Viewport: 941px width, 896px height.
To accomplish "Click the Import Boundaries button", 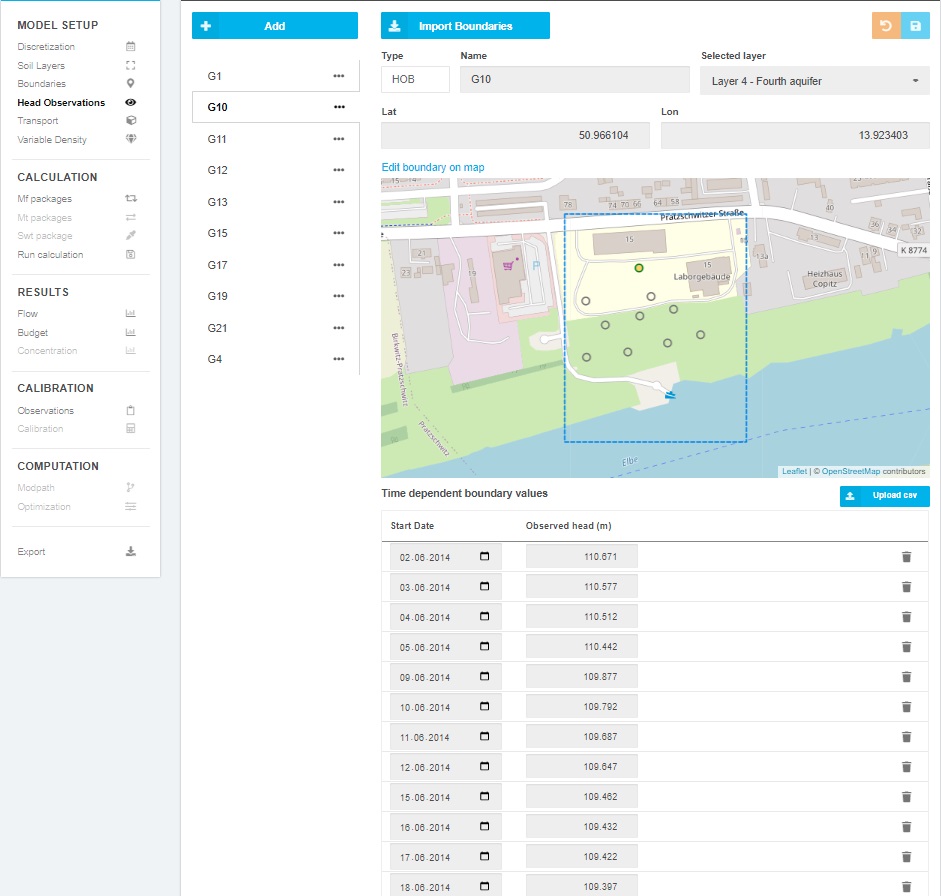I will pyautogui.click(x=465, y=26).
